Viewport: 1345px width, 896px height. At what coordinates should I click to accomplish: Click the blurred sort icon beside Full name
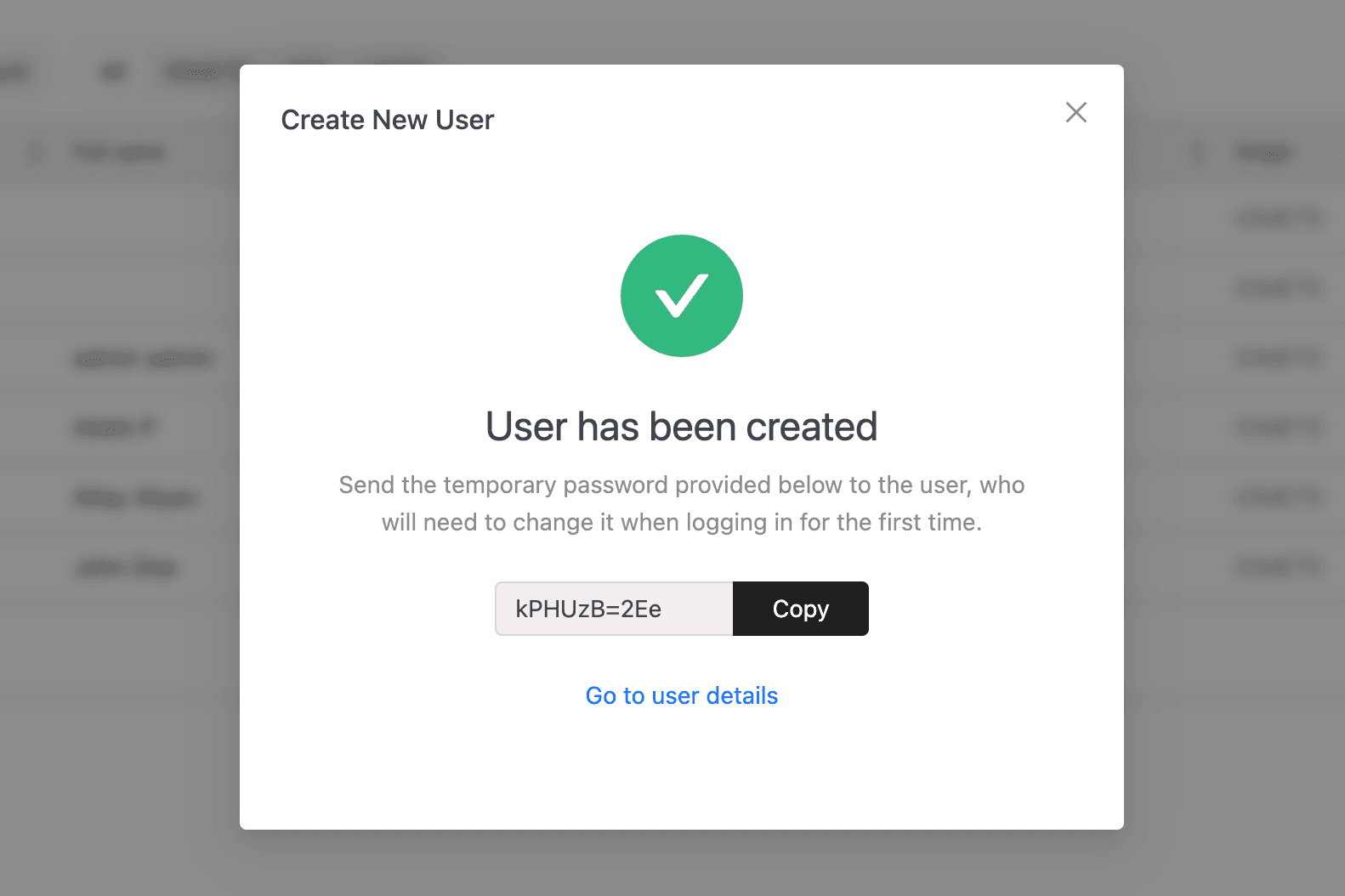click(36, 152)
